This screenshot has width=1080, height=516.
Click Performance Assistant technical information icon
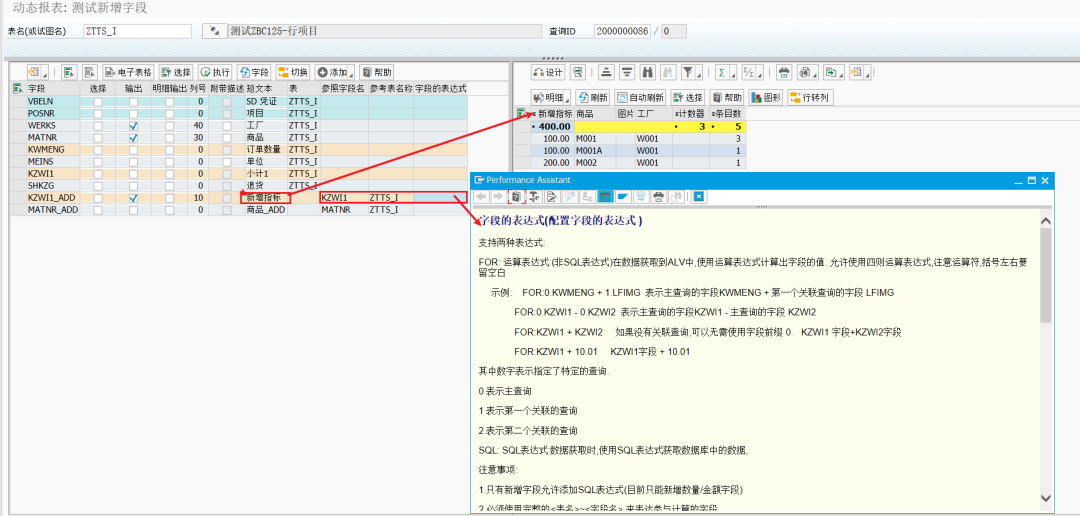(534, 196)
